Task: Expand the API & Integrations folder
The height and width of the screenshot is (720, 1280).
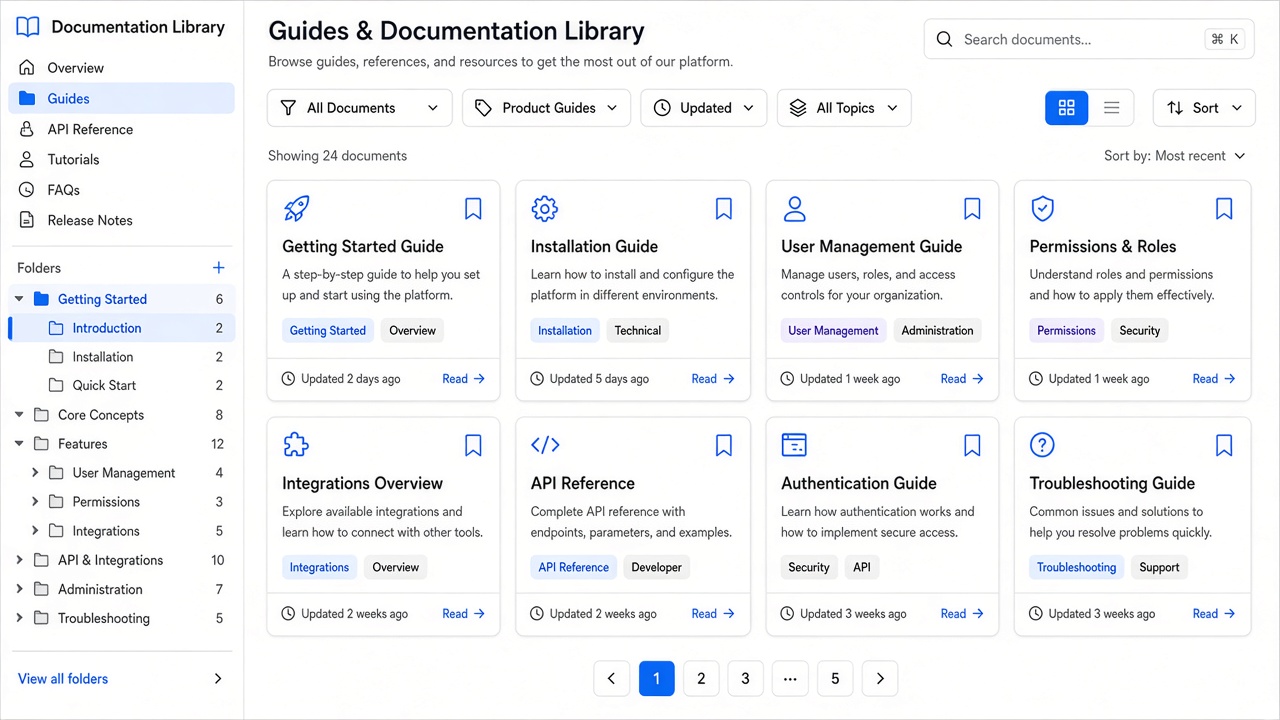Action: click(x=20, y=560)
